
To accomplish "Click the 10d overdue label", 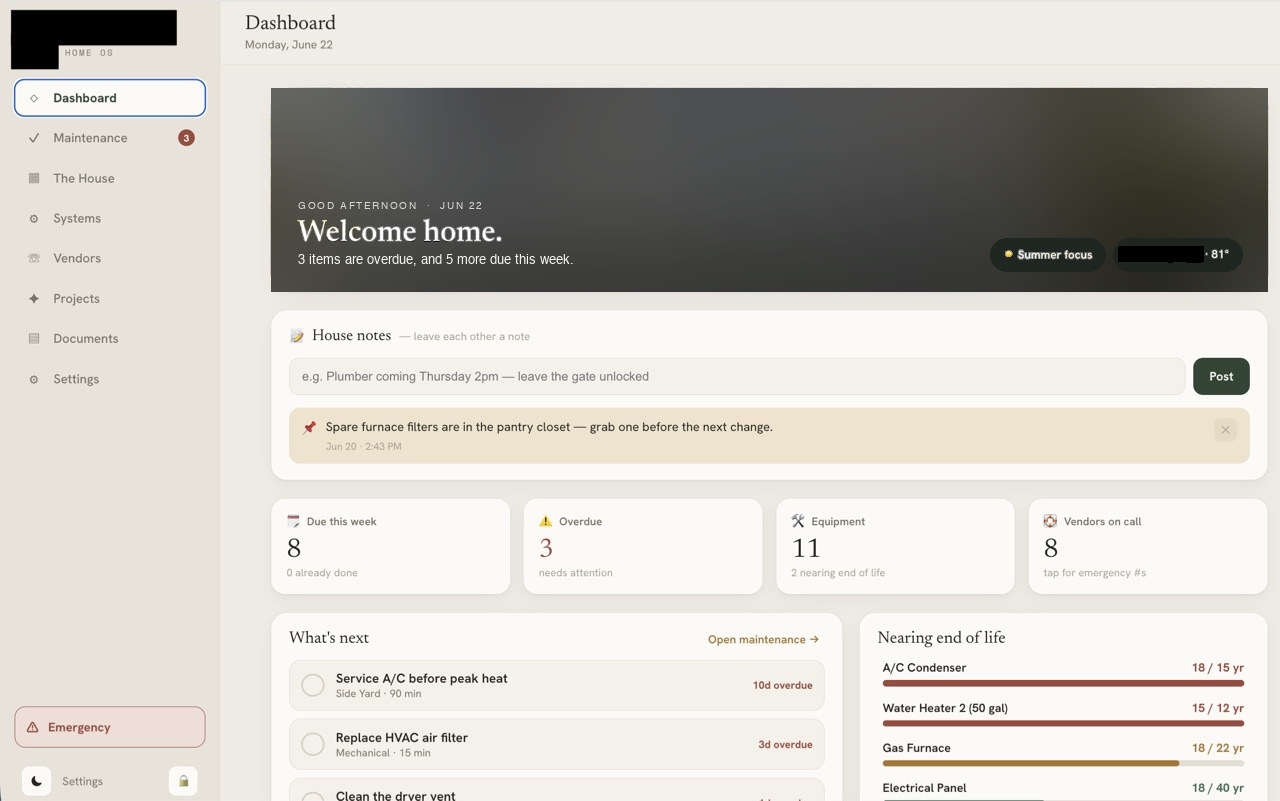I will (x=782, y=685).
